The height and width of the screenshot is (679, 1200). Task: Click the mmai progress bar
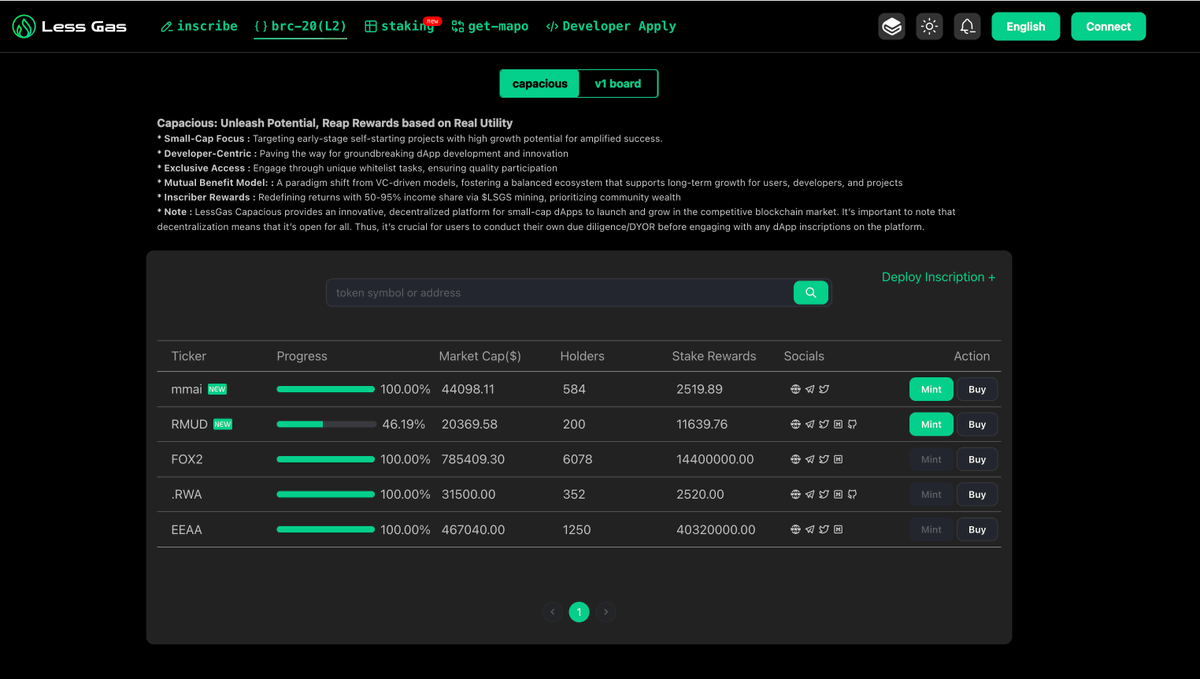(x=326, y=389)
